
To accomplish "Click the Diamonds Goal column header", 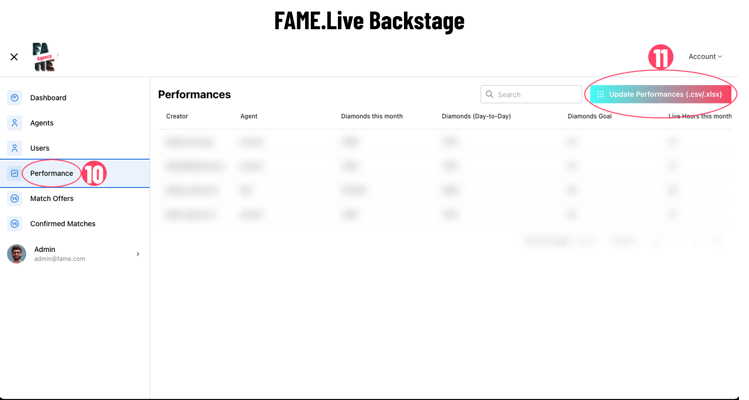I will click(x=589, y=116).
